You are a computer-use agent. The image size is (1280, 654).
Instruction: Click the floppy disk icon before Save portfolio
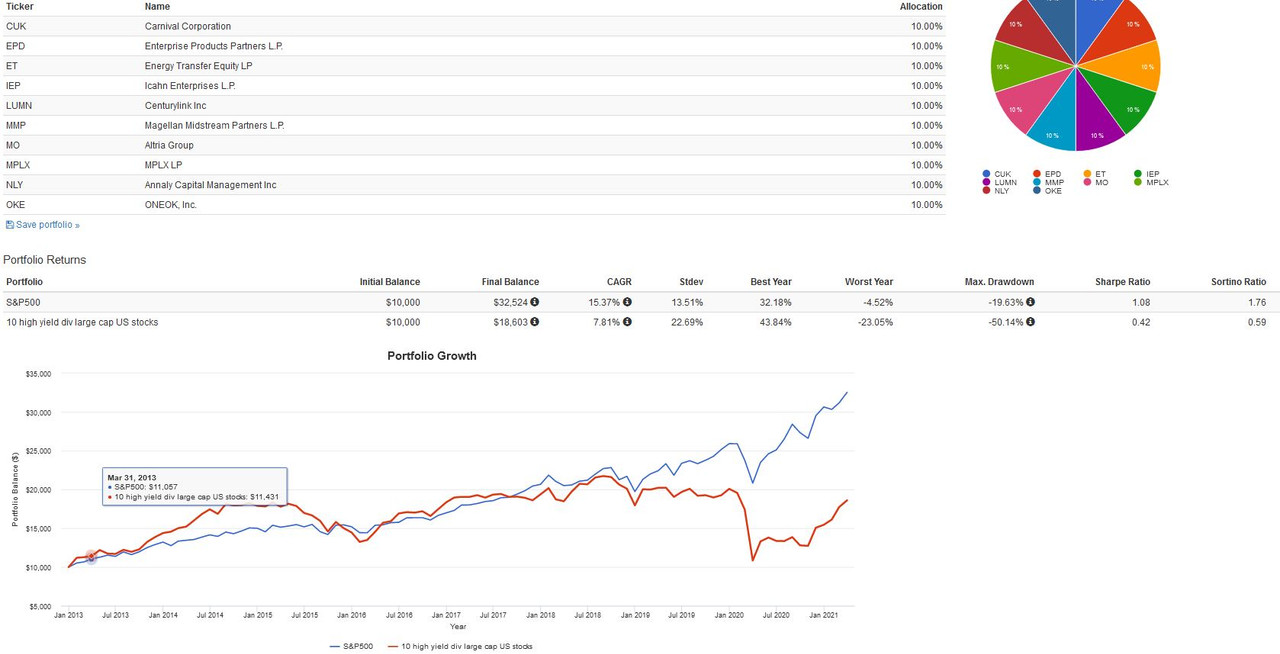pos(10,225)
